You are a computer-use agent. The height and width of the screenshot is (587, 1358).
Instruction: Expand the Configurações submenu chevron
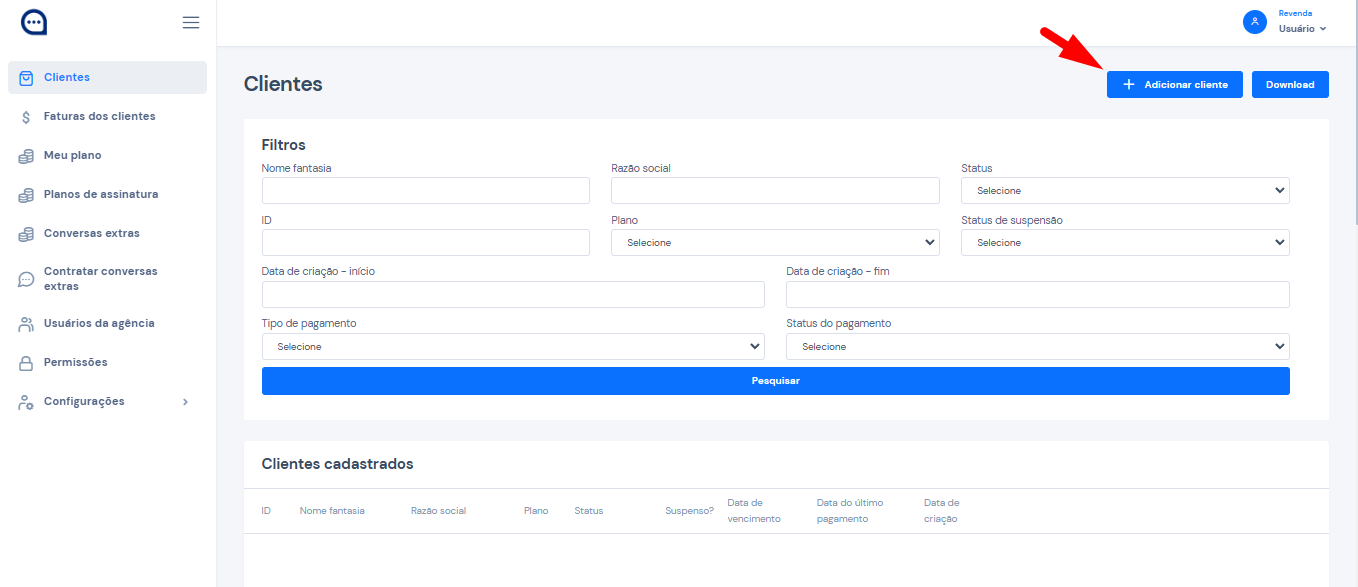[185, 402]
